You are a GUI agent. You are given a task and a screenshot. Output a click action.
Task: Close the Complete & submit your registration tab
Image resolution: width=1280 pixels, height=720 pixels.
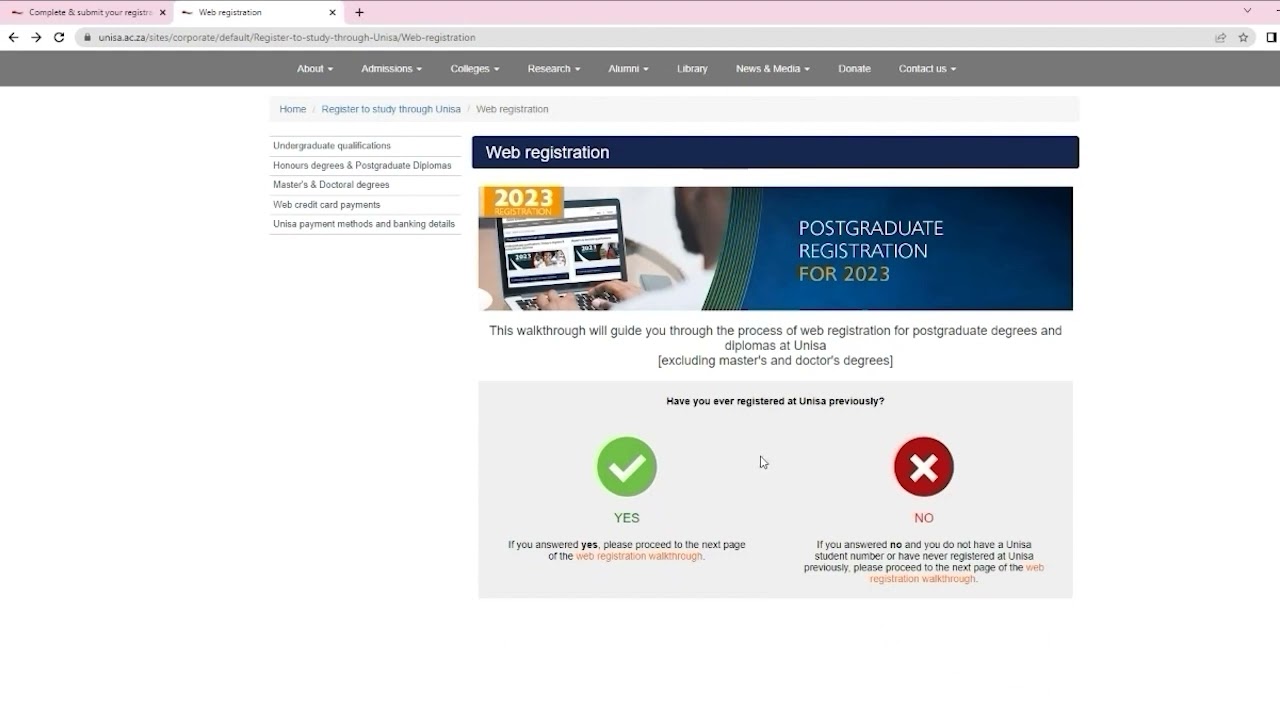point(162,12)
